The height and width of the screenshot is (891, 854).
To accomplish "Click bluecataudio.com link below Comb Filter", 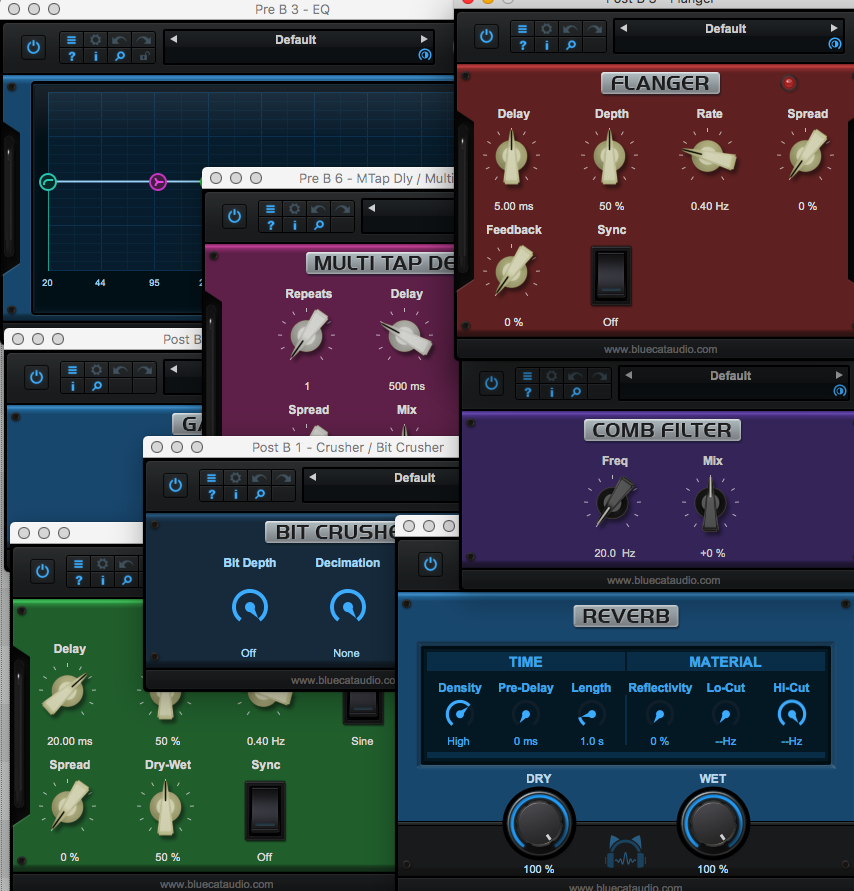I will (x=662, y=580).
